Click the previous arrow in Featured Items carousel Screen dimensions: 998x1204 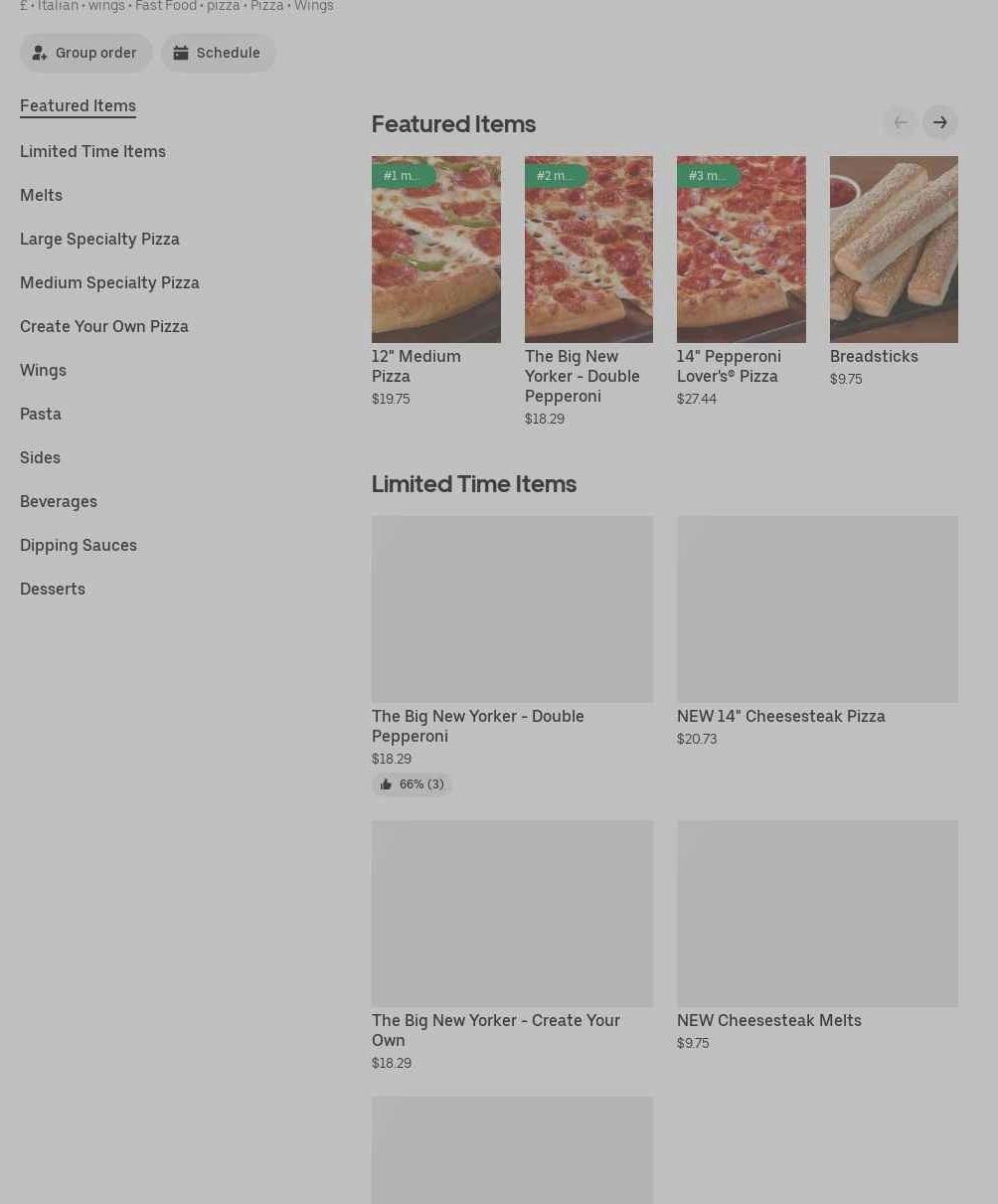[900, 122]
